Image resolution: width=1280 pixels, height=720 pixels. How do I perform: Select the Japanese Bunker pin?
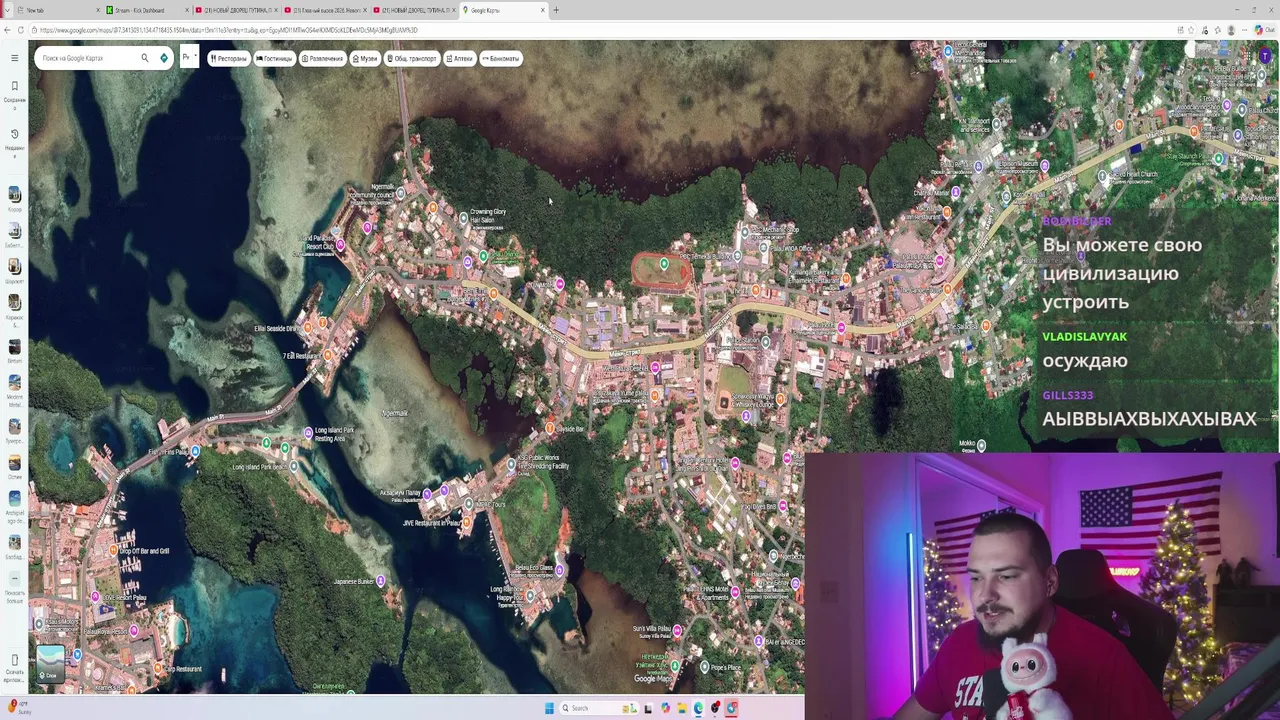(380, 580)
